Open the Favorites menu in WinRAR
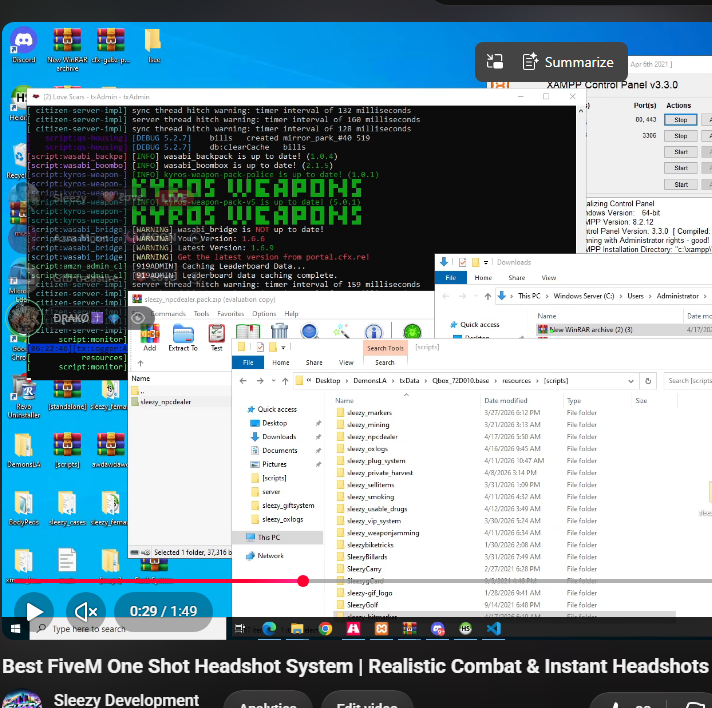Viewport: 712px width, 708px height. [x=231, y=314]
